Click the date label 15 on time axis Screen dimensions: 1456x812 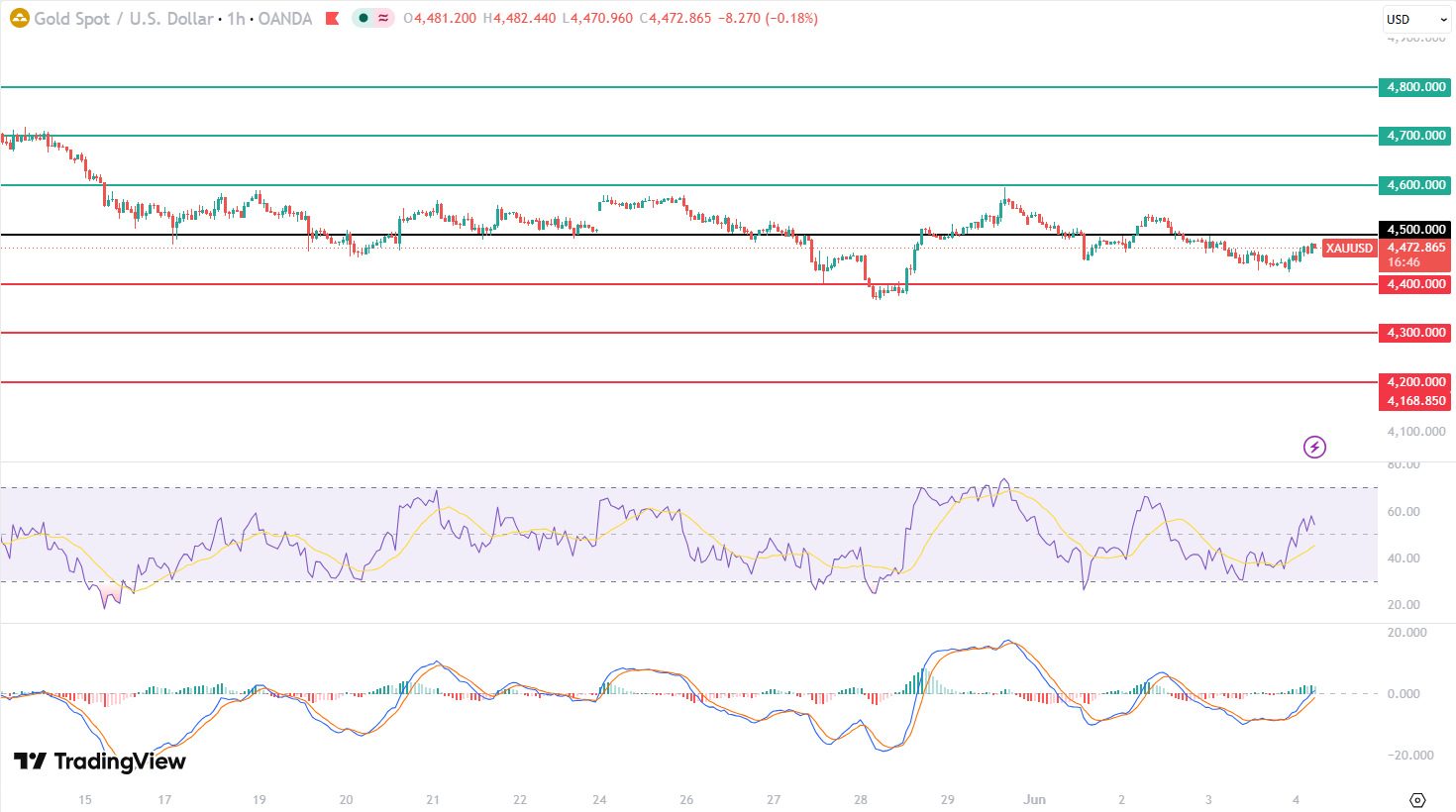tap(85, 800)
